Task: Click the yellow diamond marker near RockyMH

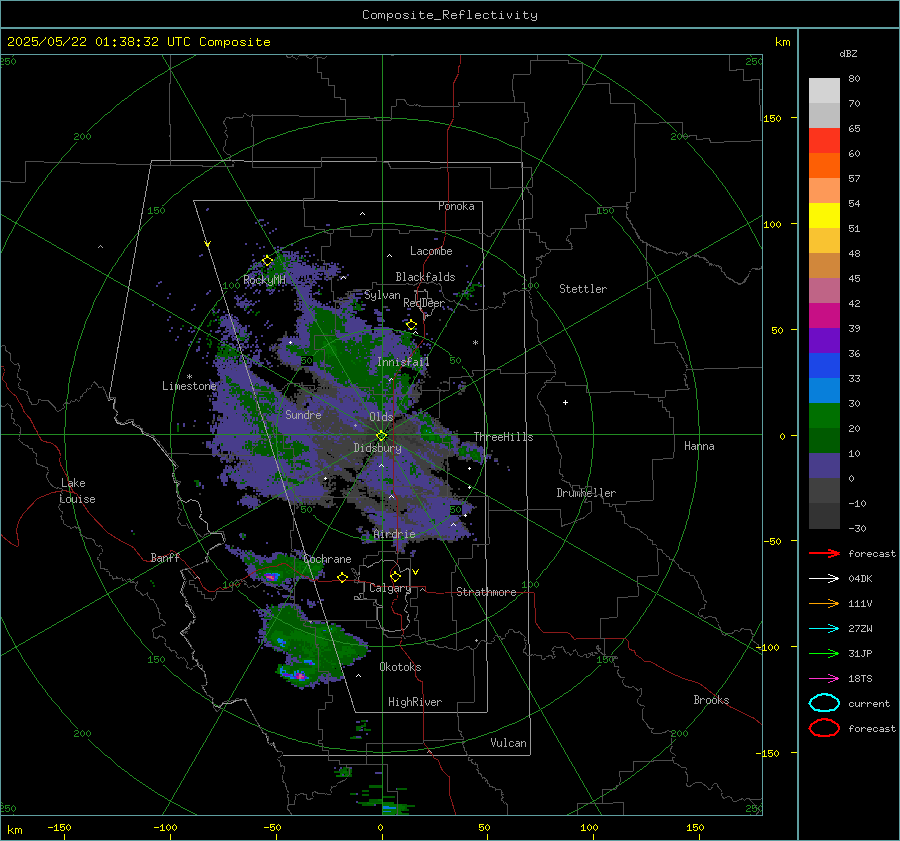Action: click(267, 261)
